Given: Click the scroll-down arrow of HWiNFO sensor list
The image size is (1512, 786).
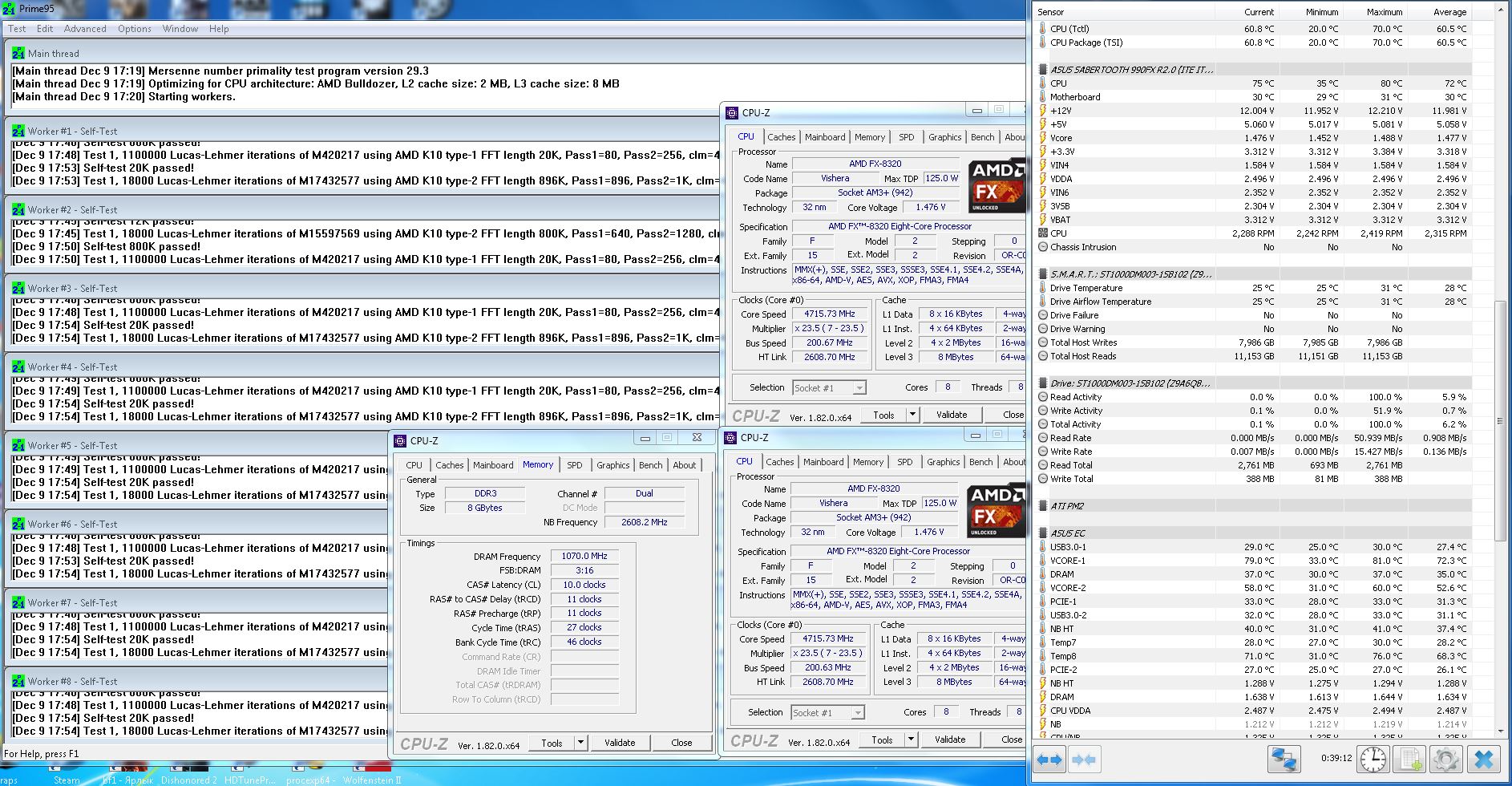Looking at the screenshot, I should [x=1501, y=731].
